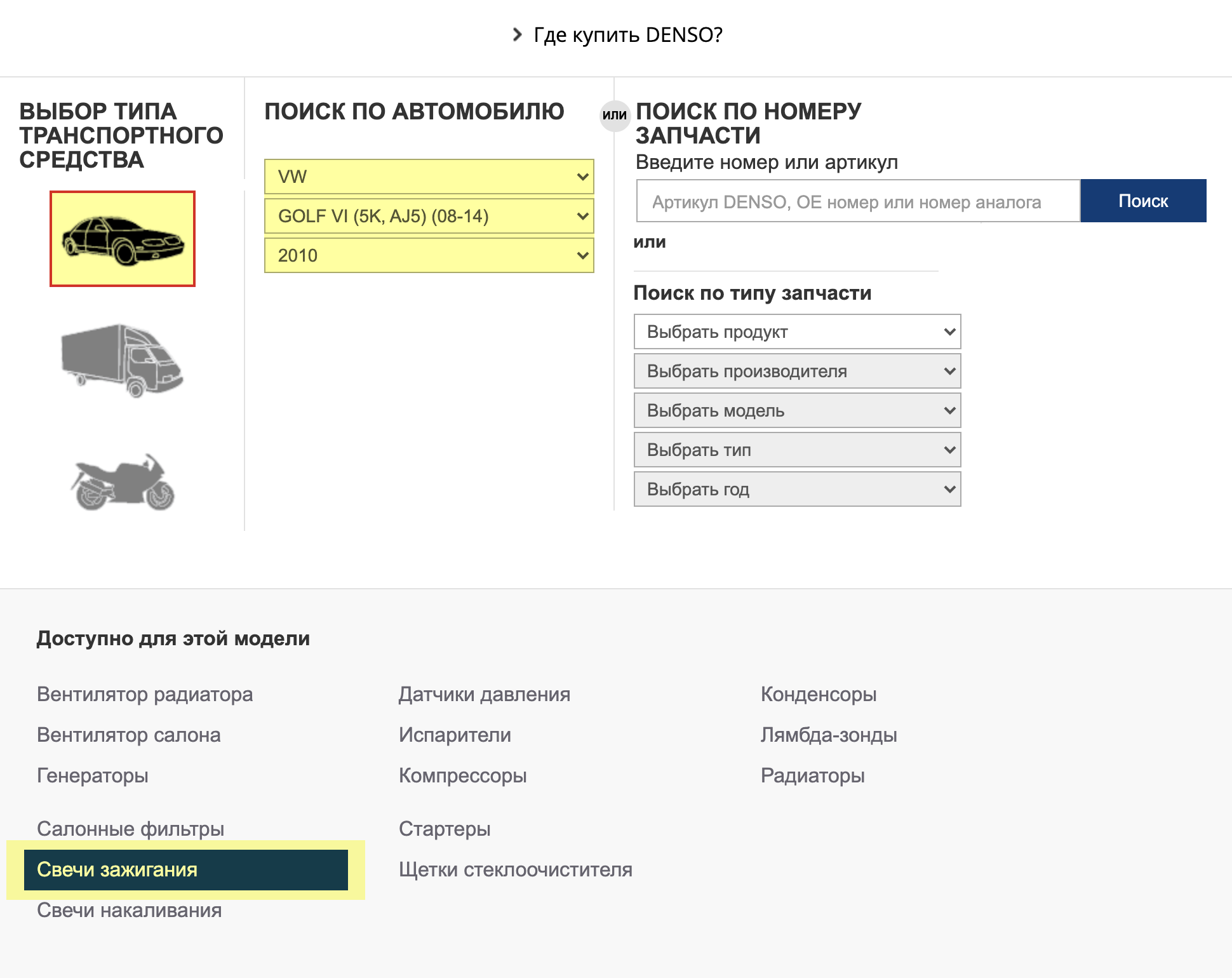Viewport: 1232px width, 978px height.
Task: Select the motorcycle vehicle type icon
Action: click(x=123, y=482)
